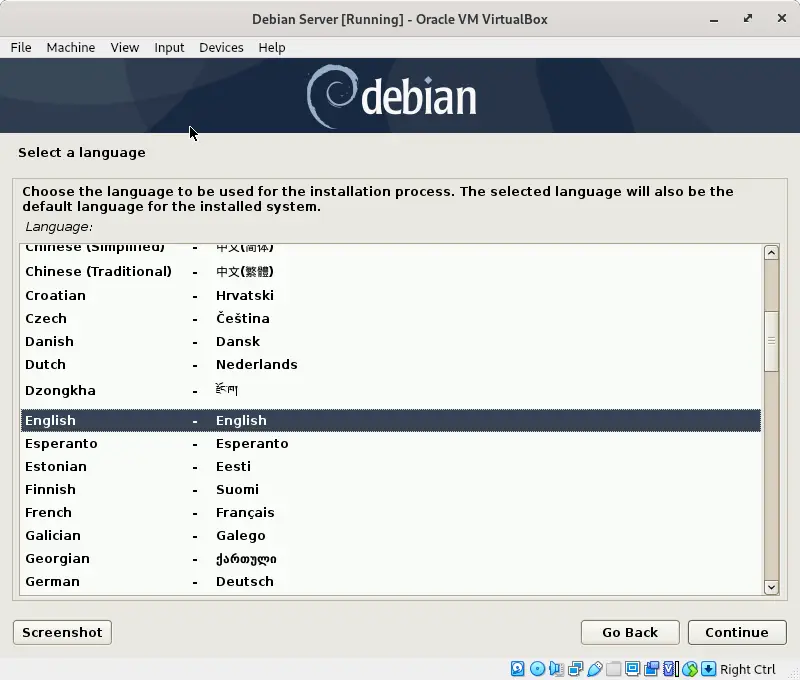This screenshot has width=800, height=680.
Task: Click the hard disk activity status icon
Action: [x=517, y=668]
